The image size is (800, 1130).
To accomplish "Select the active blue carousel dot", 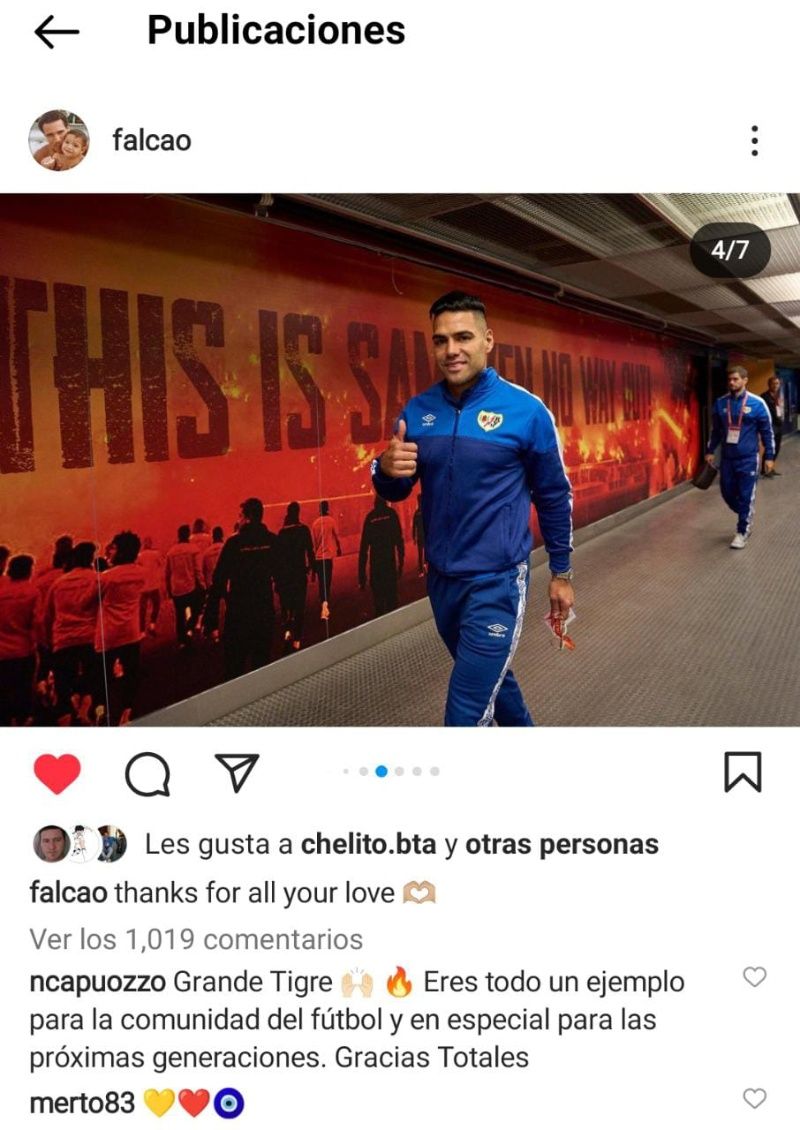I will point(381,771).
